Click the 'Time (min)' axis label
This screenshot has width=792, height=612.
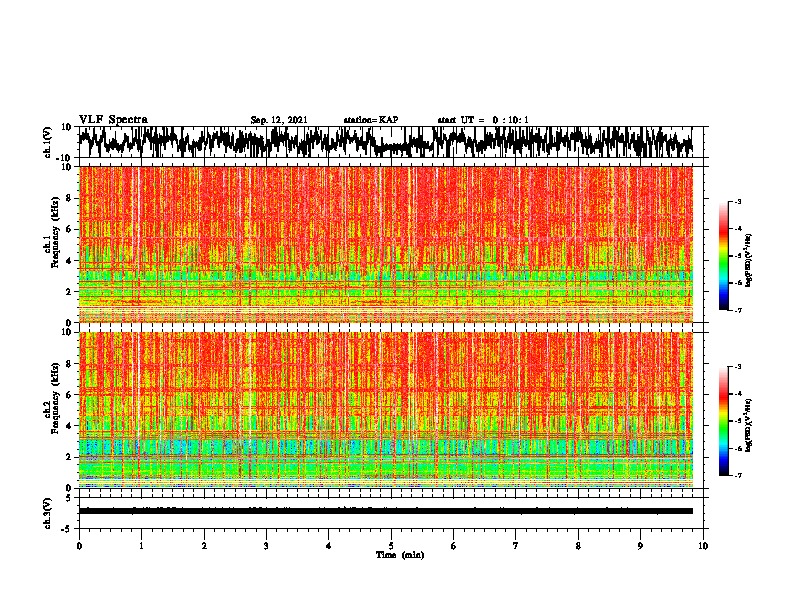coord(400,555)
